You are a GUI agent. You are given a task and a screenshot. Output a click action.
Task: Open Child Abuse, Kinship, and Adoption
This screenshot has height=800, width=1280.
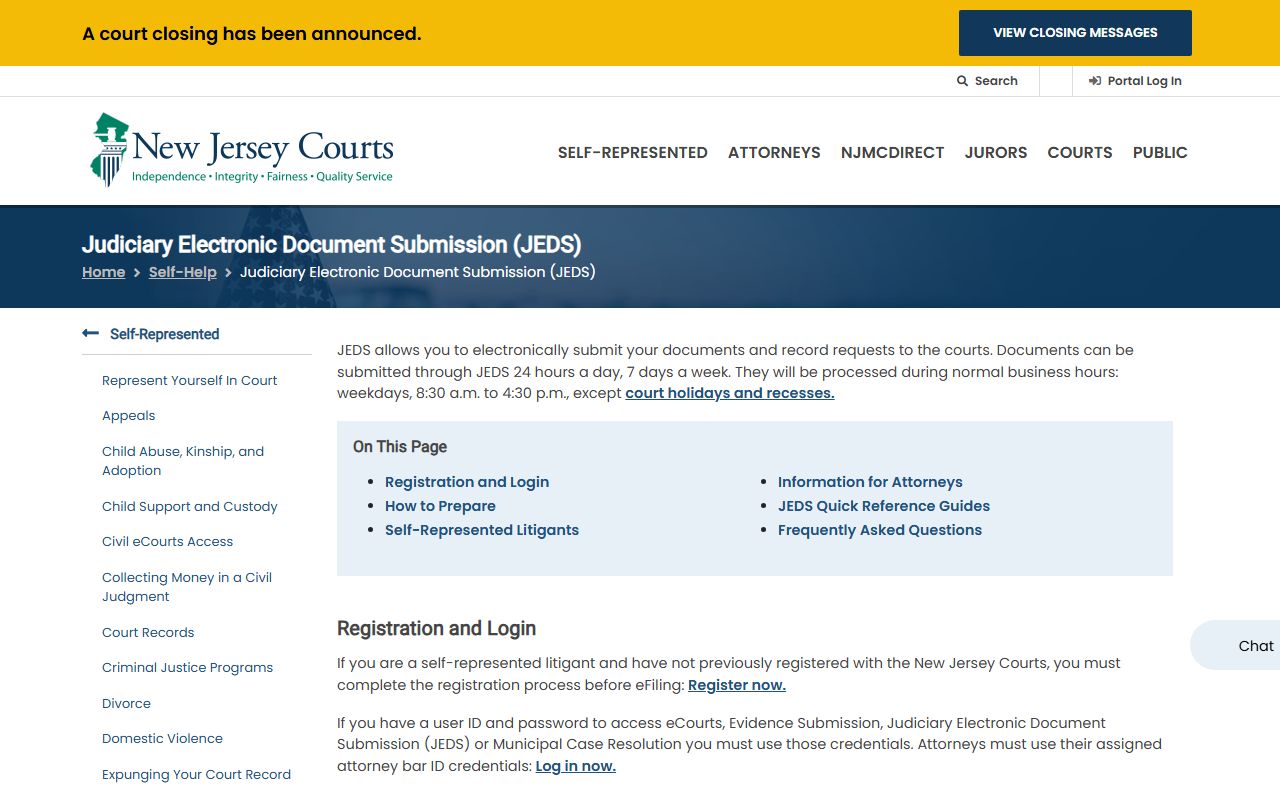pyautogui.click(x=183, y=461)
